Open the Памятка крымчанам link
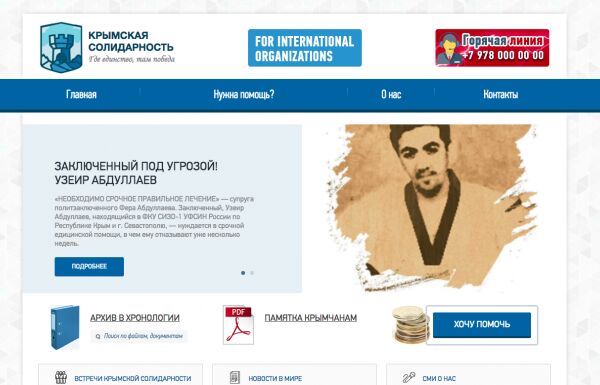Image resolution: width=600 pixels, height=385 pixels. 311,318
